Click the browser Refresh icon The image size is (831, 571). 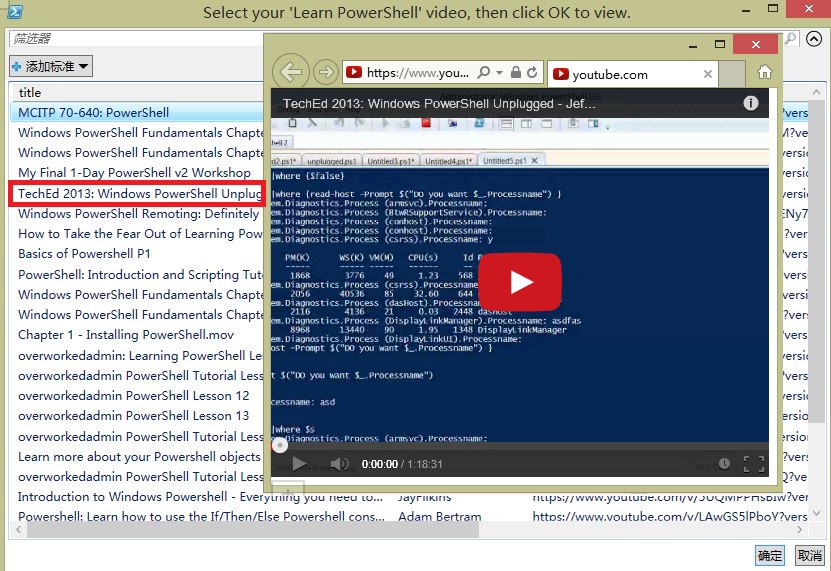click(x=532, y=72)
